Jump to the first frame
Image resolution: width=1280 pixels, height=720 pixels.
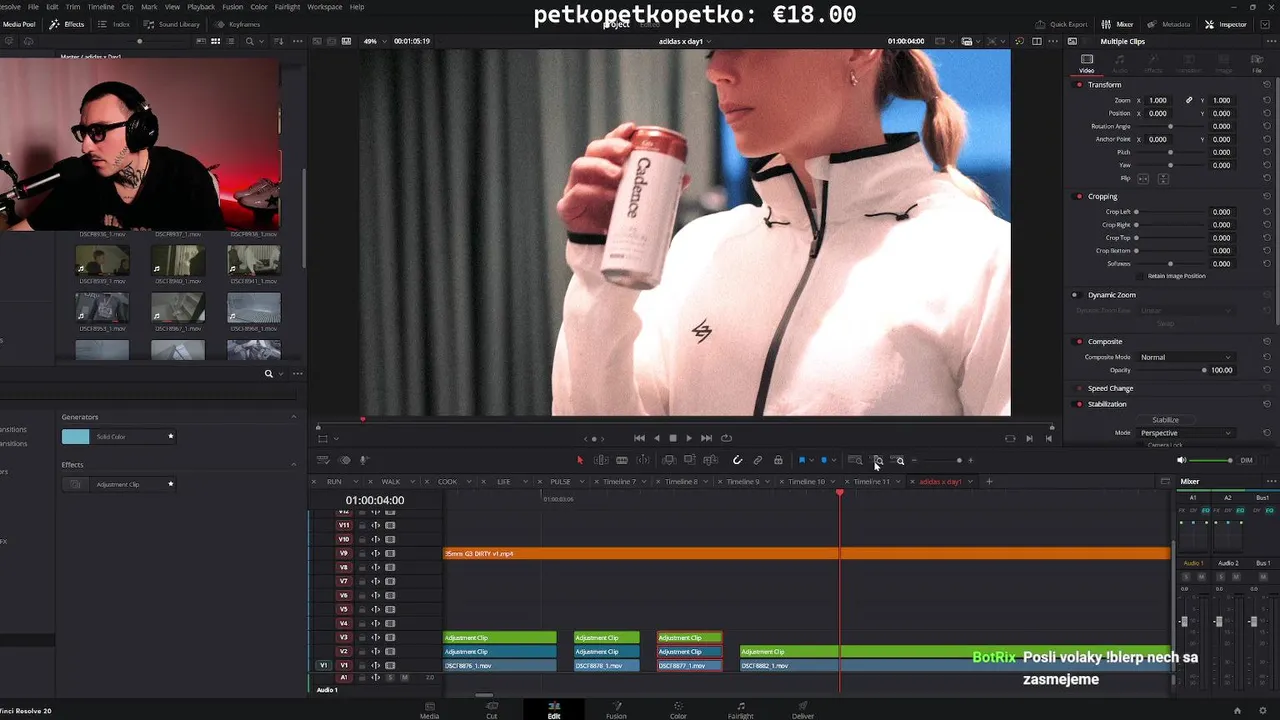tap(639, 438)
